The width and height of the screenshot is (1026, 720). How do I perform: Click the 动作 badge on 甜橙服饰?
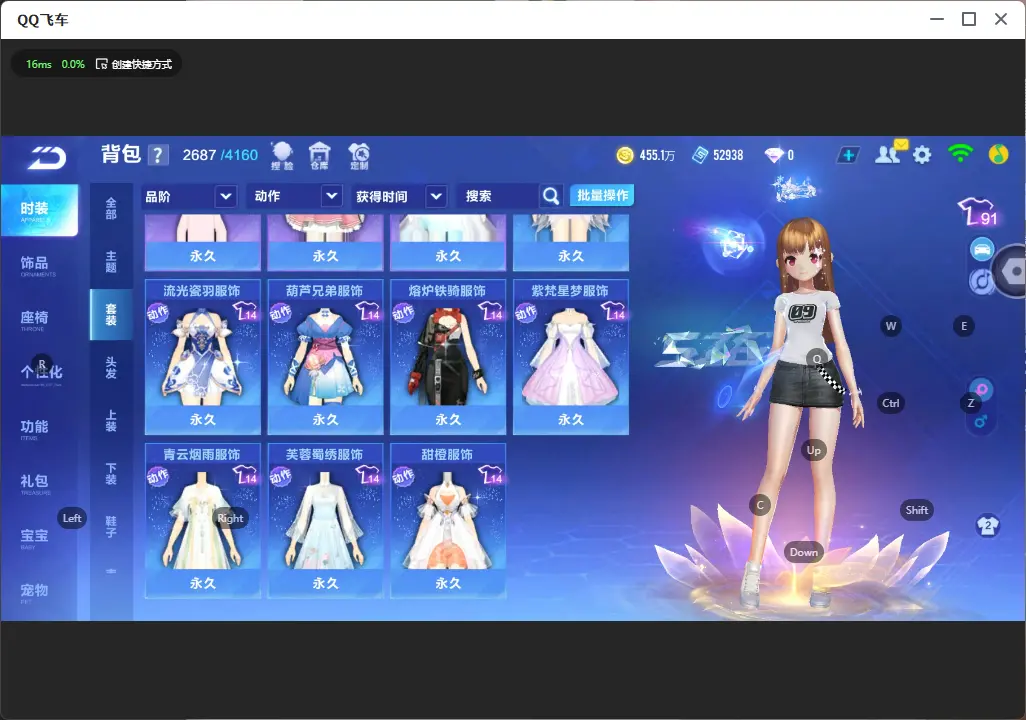click(x=402, y=476)
